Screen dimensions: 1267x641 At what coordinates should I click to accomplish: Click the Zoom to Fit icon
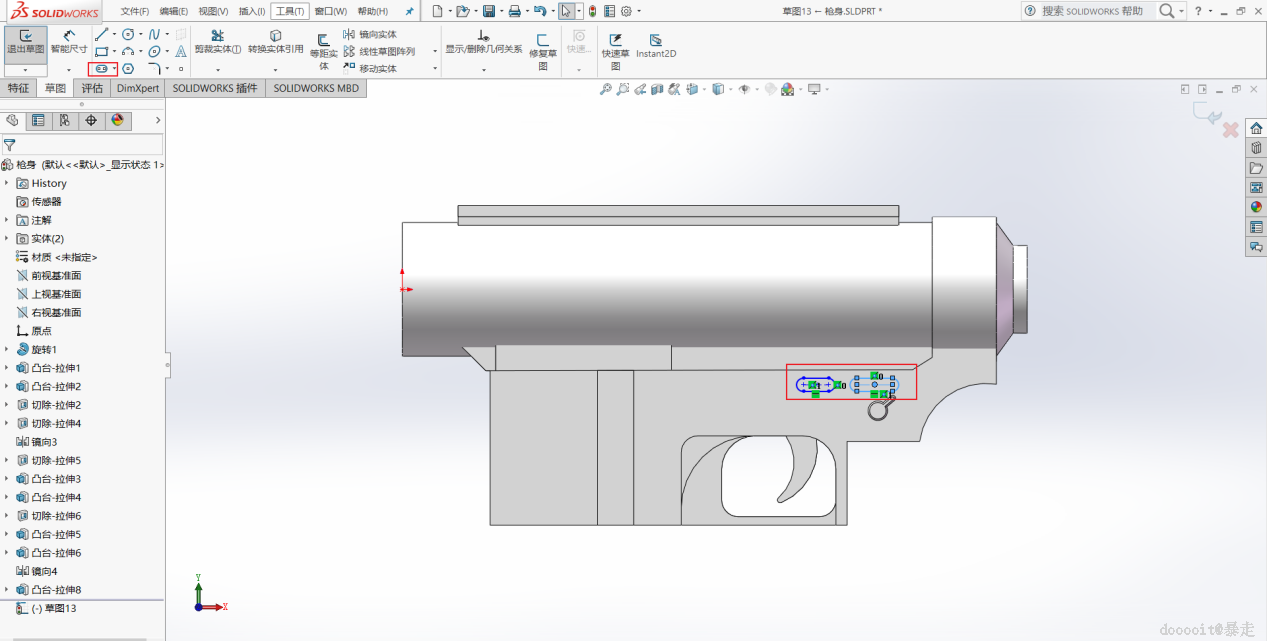605,90
